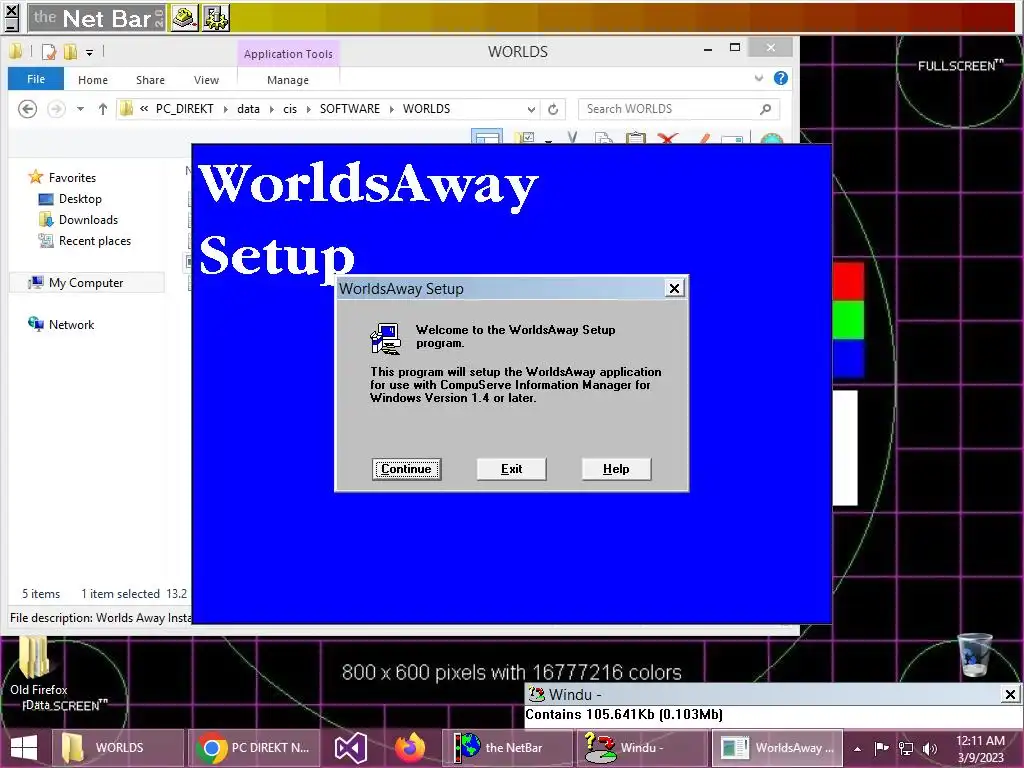Open Downloads in navigation pane
The height and width of the screenshot is (768, 1024).
(88, 219)
